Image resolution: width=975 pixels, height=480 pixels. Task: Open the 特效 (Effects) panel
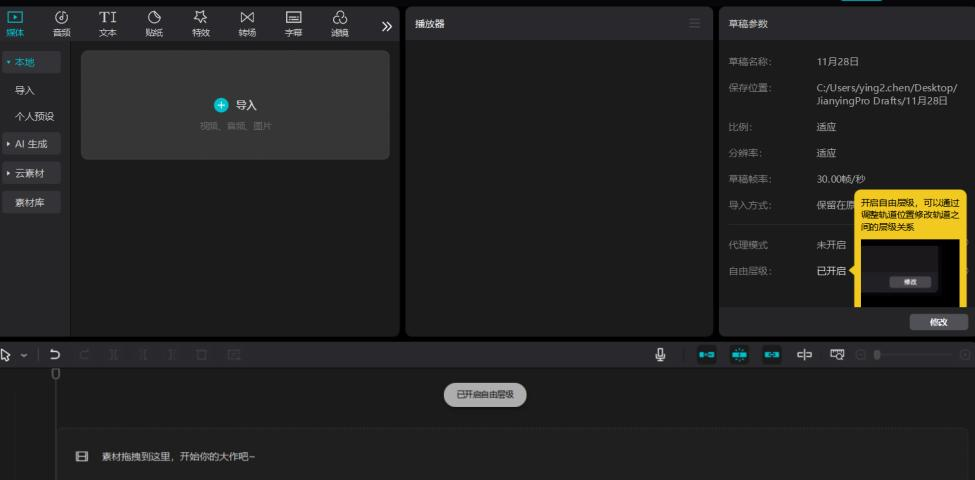tap(201, 23)
